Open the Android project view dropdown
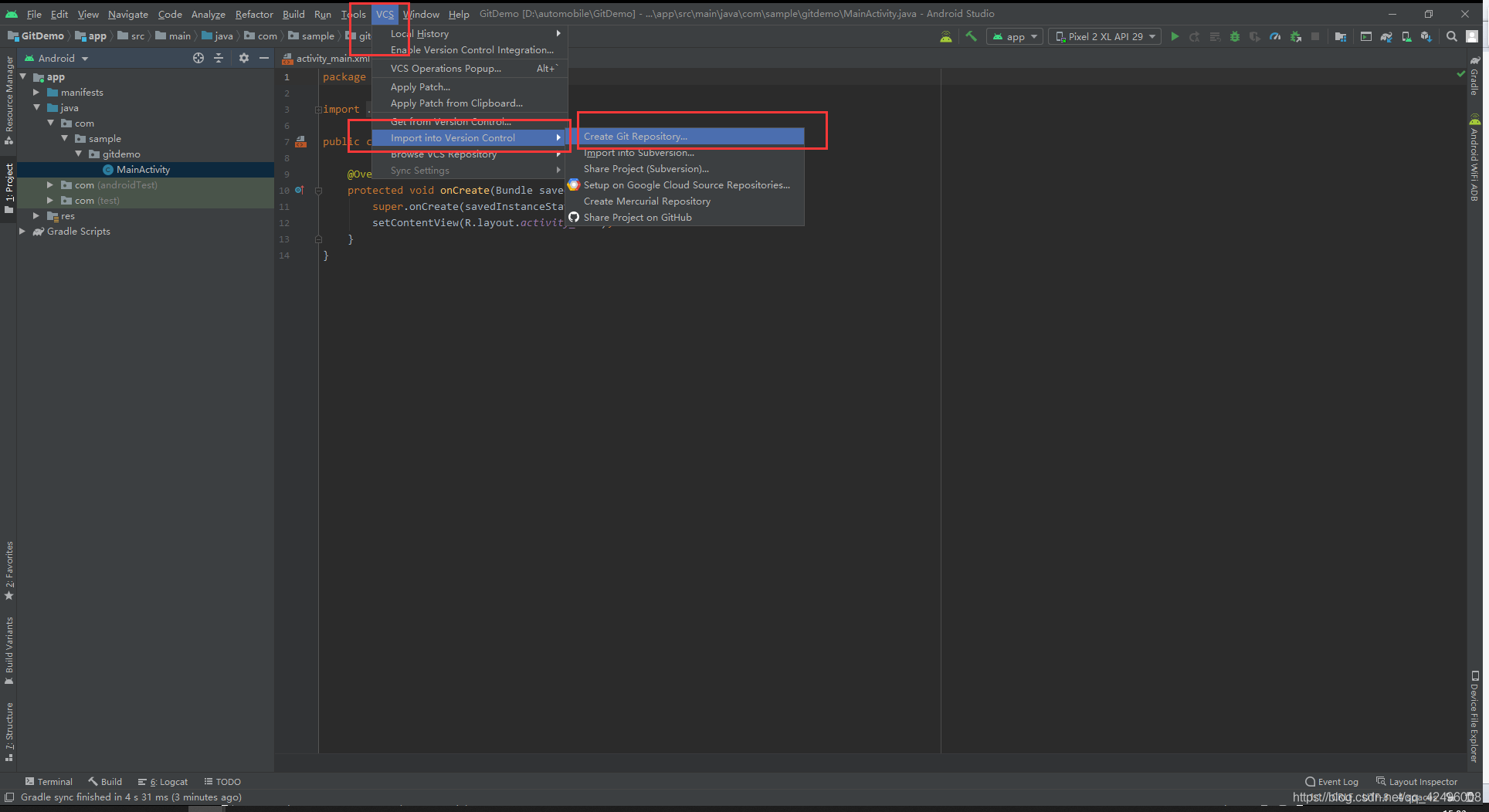The image size is (1489, 812). 57,58
